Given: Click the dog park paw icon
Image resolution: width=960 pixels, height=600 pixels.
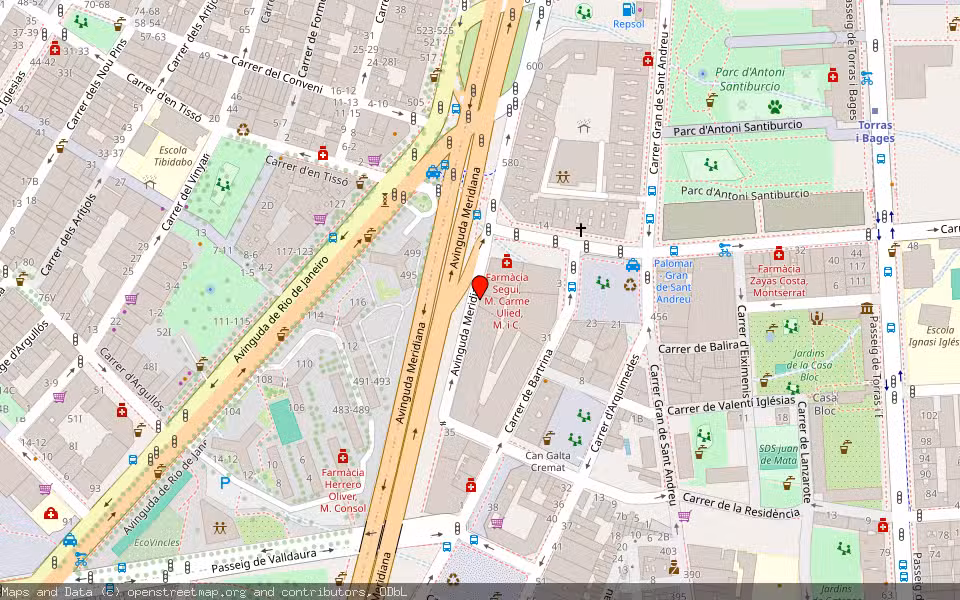Looking at the screenshot, I should pos(775,107).
